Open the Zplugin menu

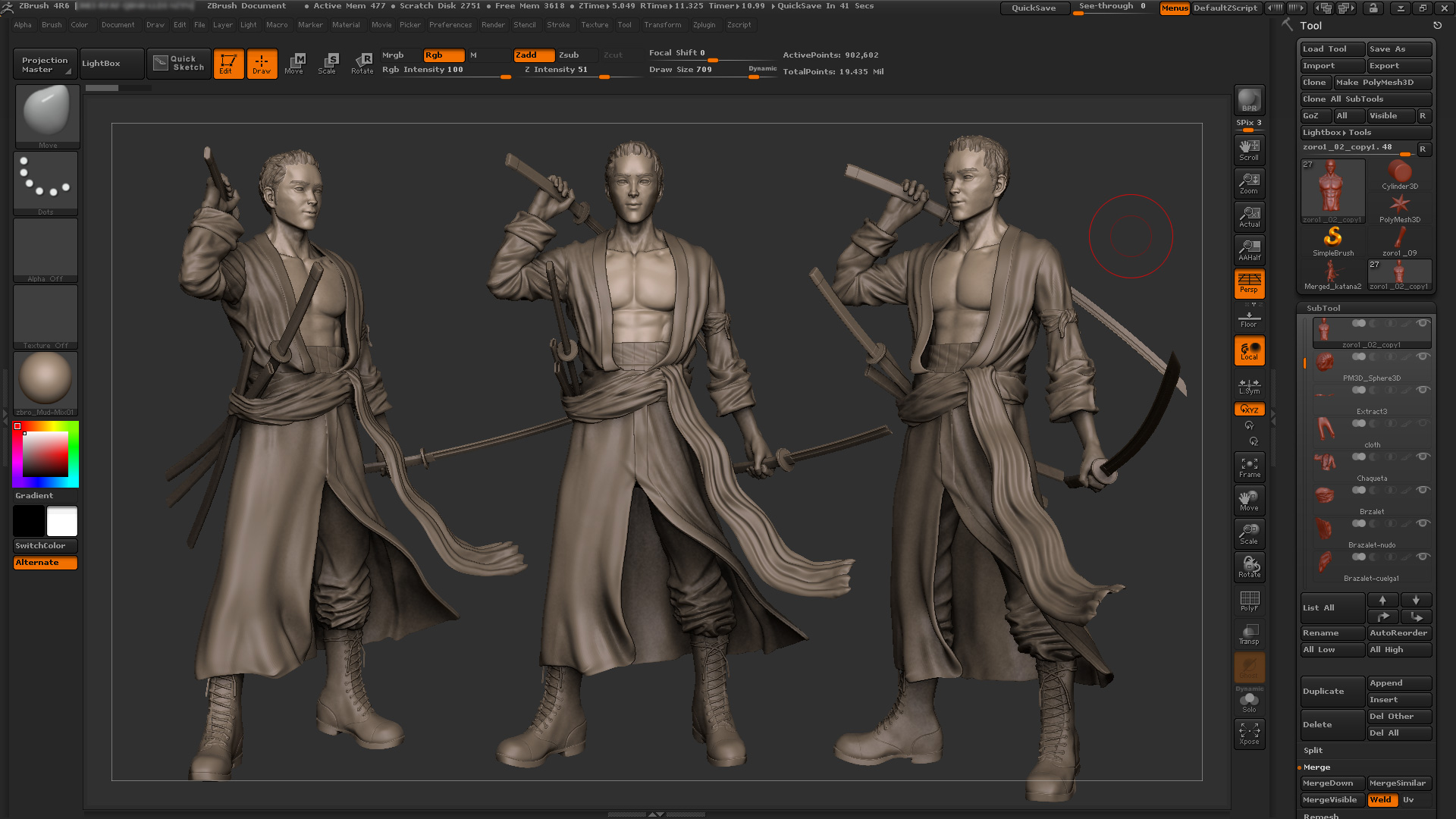(704, 25)
